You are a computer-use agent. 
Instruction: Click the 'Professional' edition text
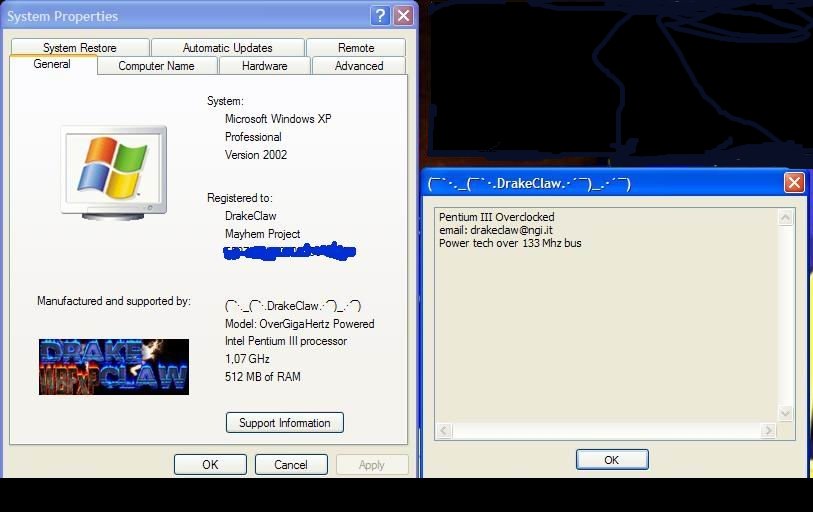[x=253, y=137]
